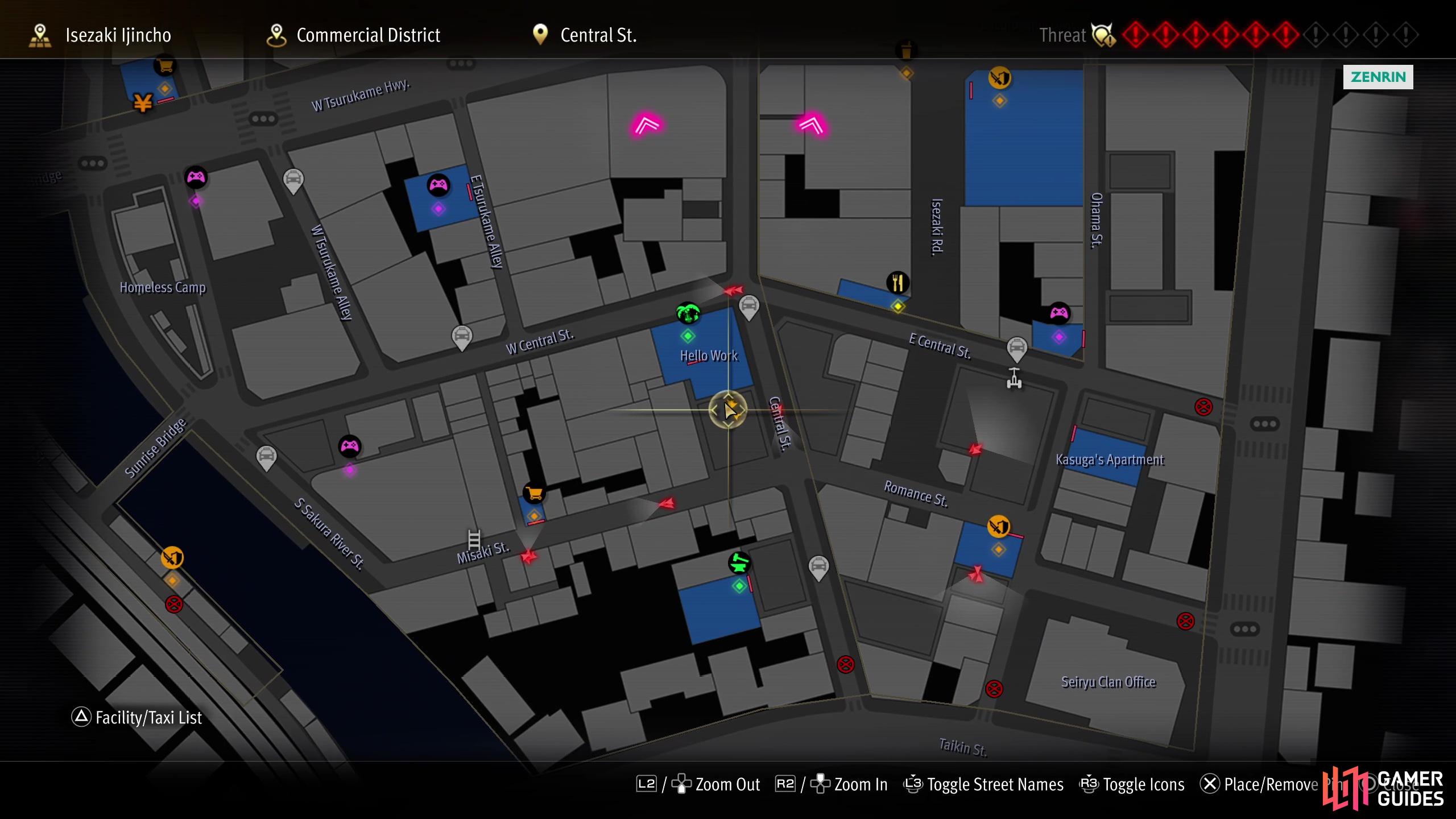Click the orange shield icon on Romance St.
The width and height of the screenshot is (1456, 819).
click(999, 526)
